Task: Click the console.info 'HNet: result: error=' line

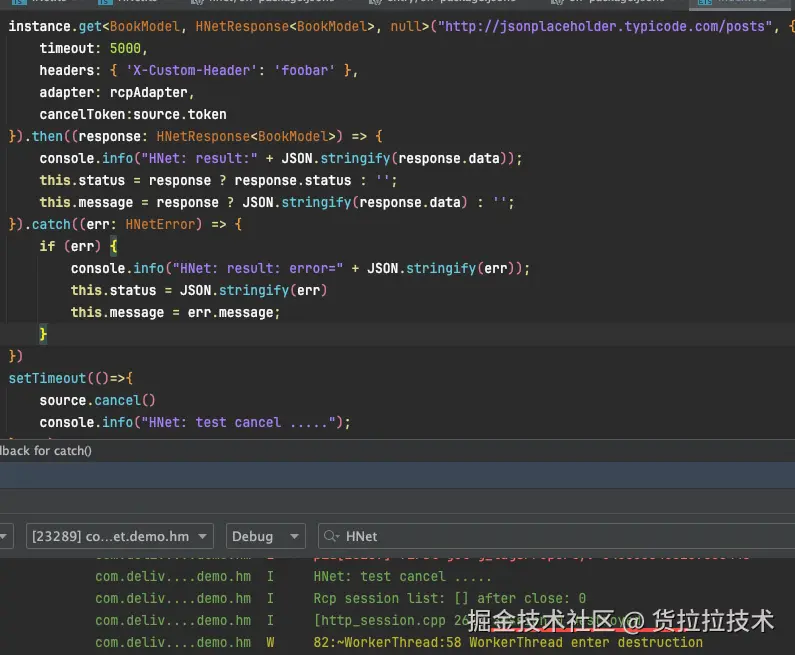Action: coord(300,269)
